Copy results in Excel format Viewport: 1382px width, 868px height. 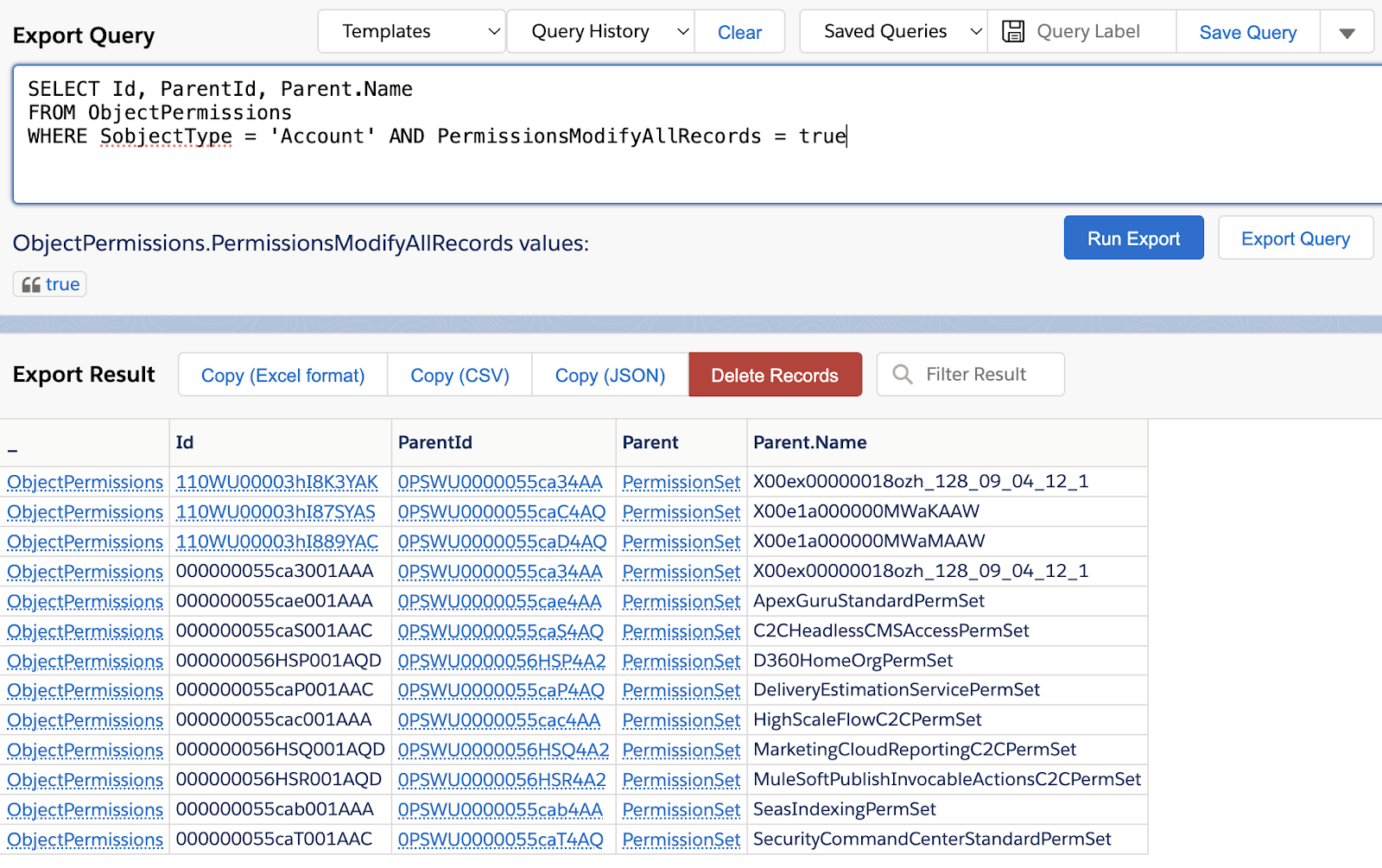click(x=282, y=374)
